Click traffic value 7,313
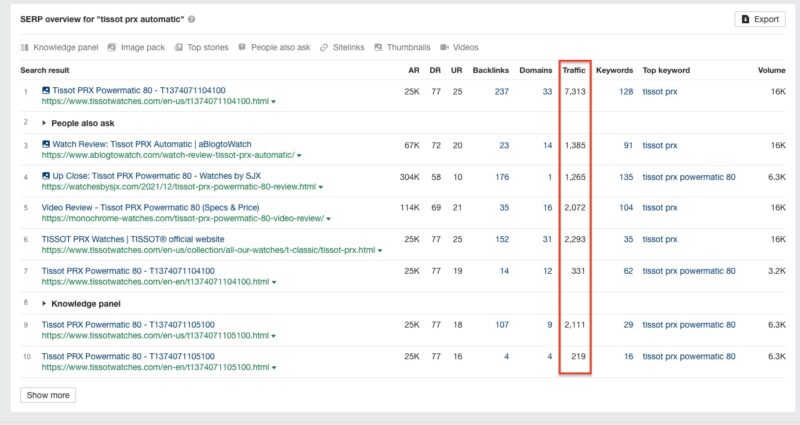This screenshot has height=425, width=800. coord(575,92)
